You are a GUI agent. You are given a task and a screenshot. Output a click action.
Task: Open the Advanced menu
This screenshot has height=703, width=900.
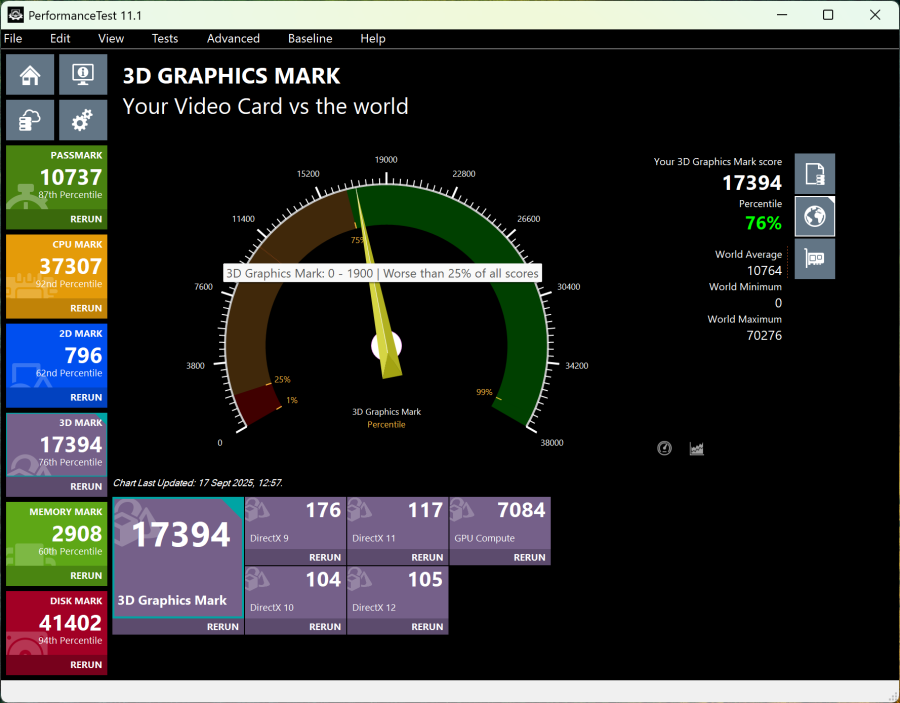233,38
